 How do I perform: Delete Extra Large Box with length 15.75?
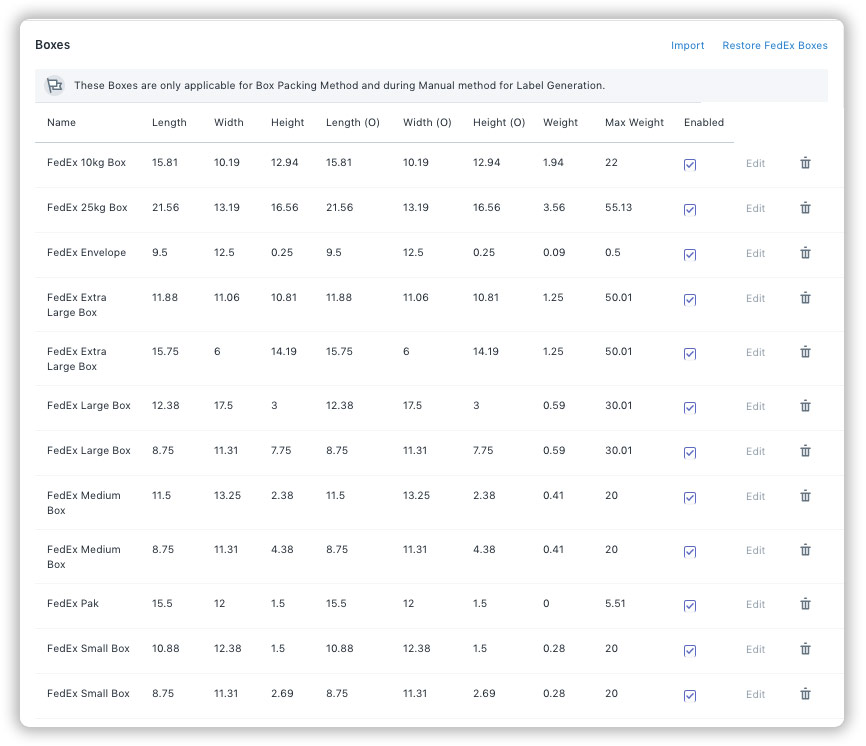[805, 352]
